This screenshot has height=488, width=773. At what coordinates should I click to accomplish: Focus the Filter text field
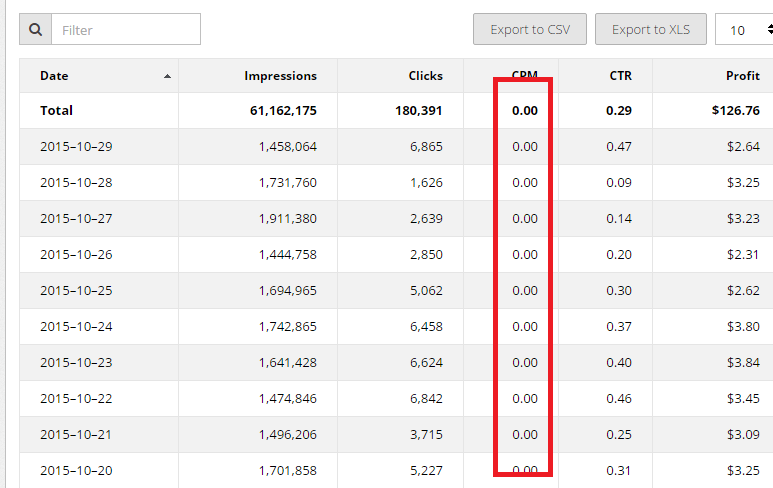125,30
